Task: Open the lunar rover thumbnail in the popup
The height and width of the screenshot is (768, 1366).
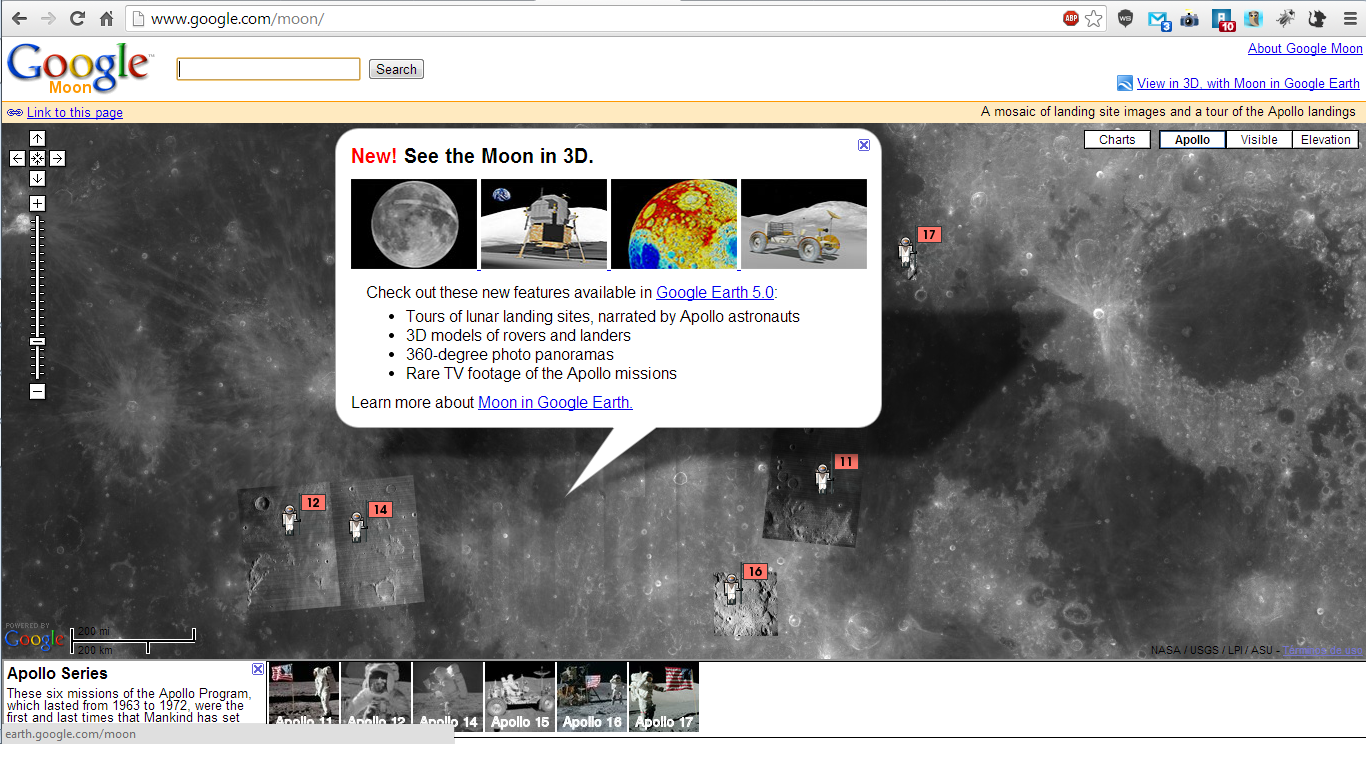Action: point(804,224)
